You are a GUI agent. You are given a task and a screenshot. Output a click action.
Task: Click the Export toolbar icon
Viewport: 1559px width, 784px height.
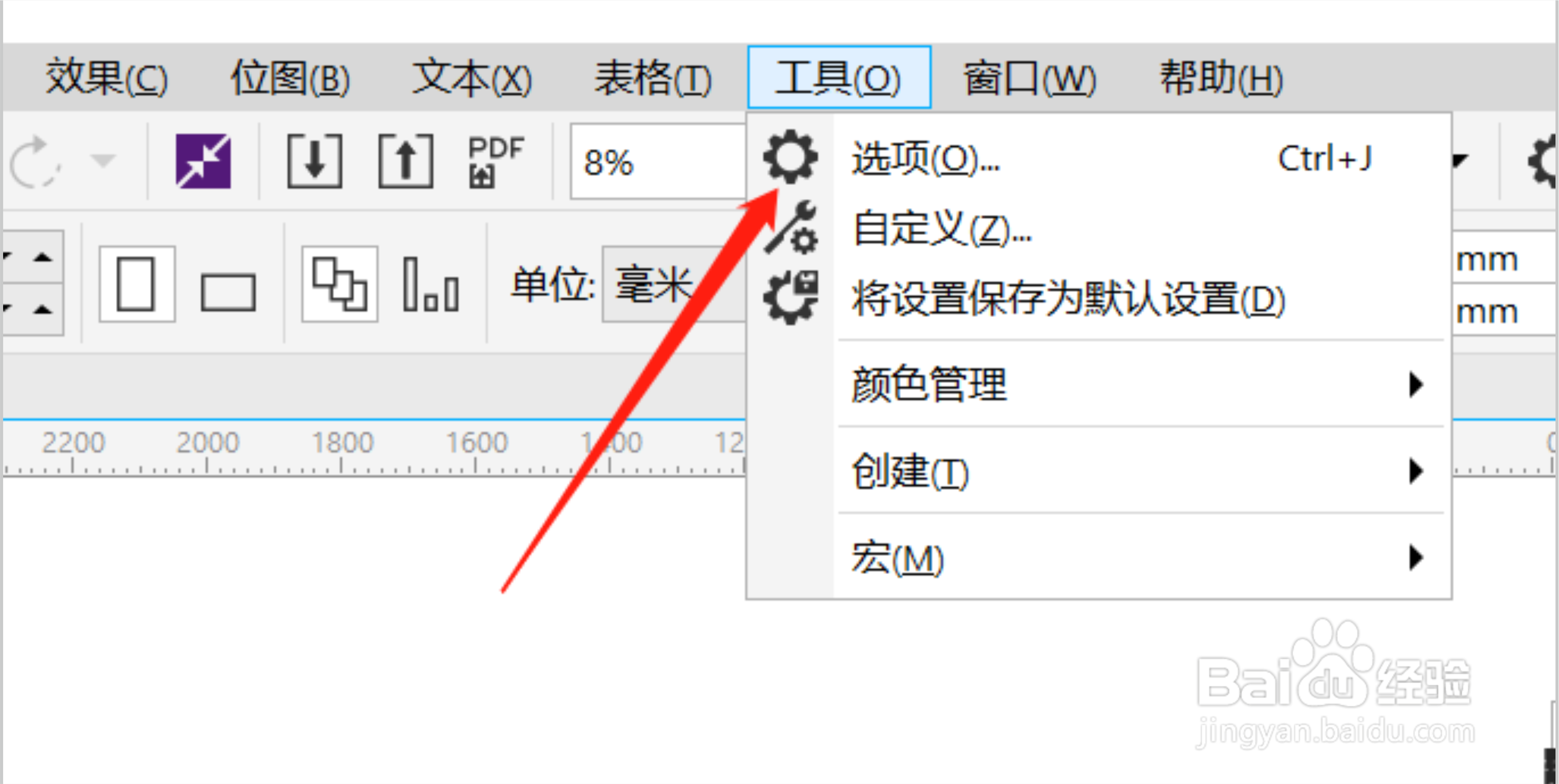(405, 161)
